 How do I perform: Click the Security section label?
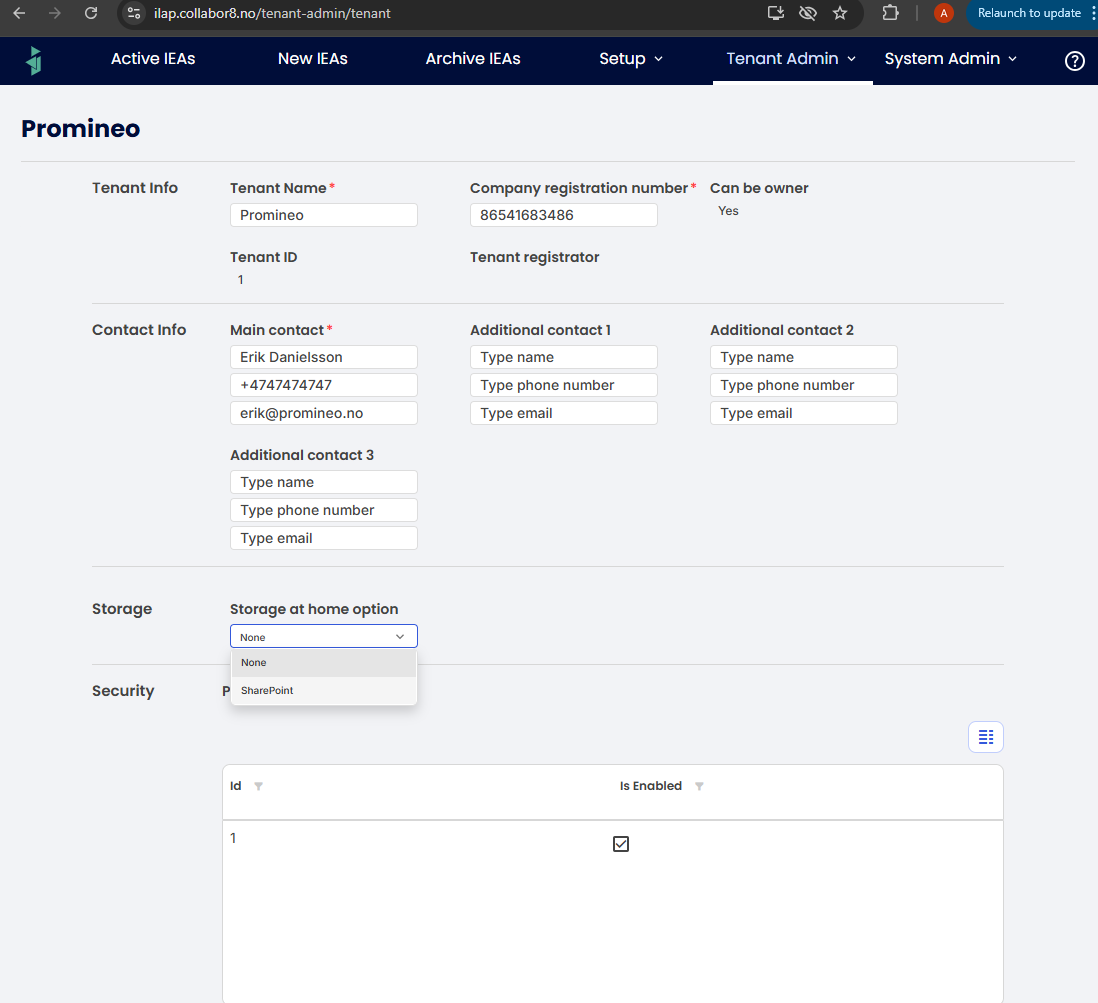(x=123, y=691)
